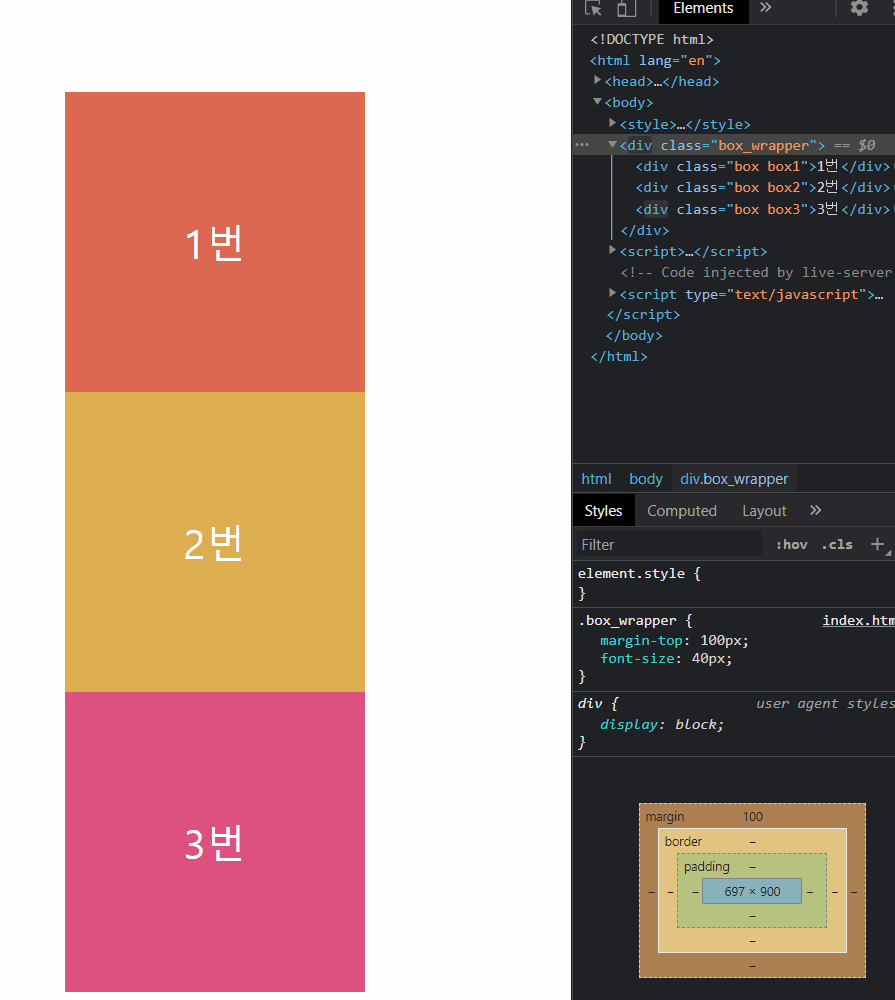Open DevTools settings gear
Screen dimensions: 895x1000
click(859, 8)
